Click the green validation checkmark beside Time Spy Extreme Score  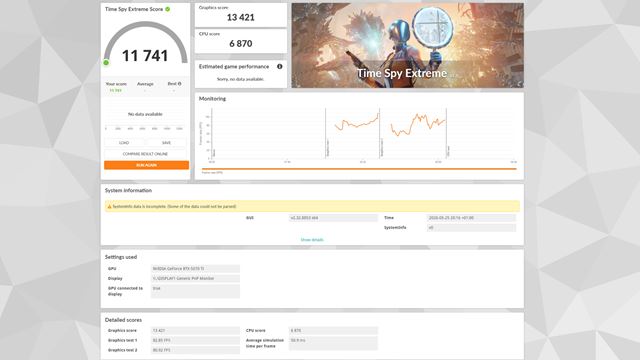(167, 9)
